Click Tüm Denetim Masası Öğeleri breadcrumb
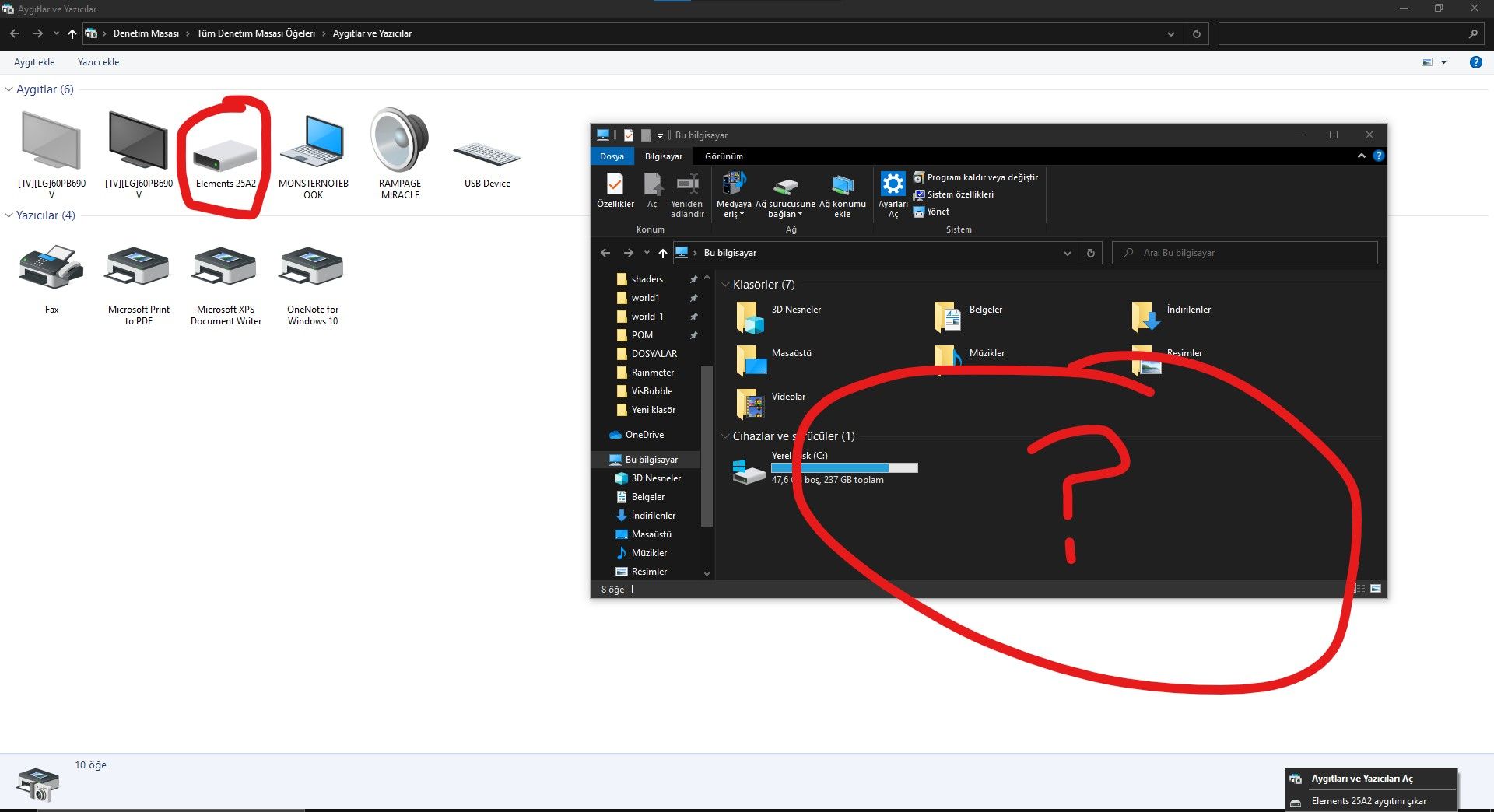 pos(255,33)
